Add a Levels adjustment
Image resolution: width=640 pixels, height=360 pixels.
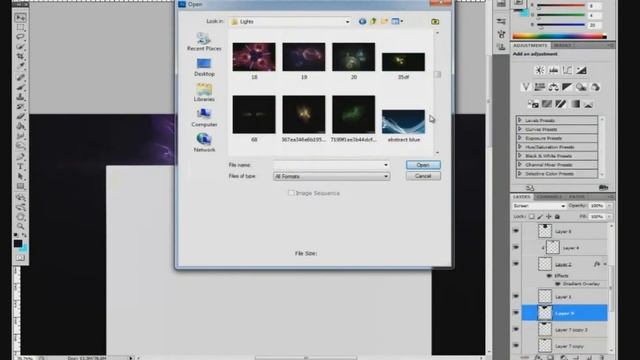(553, 70)
